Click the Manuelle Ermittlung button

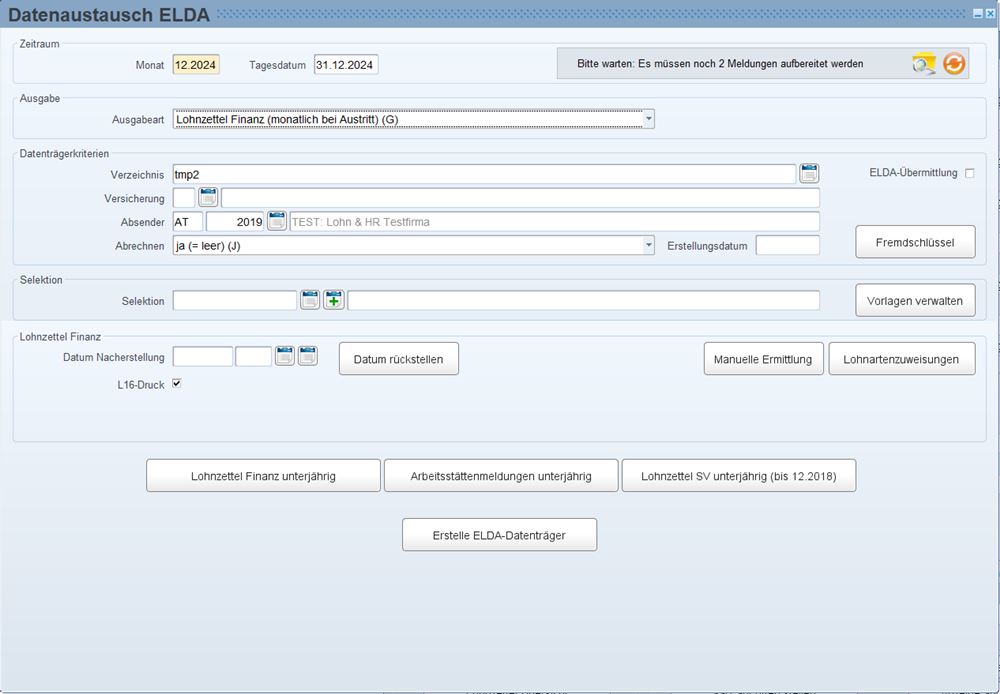(763, 359)
